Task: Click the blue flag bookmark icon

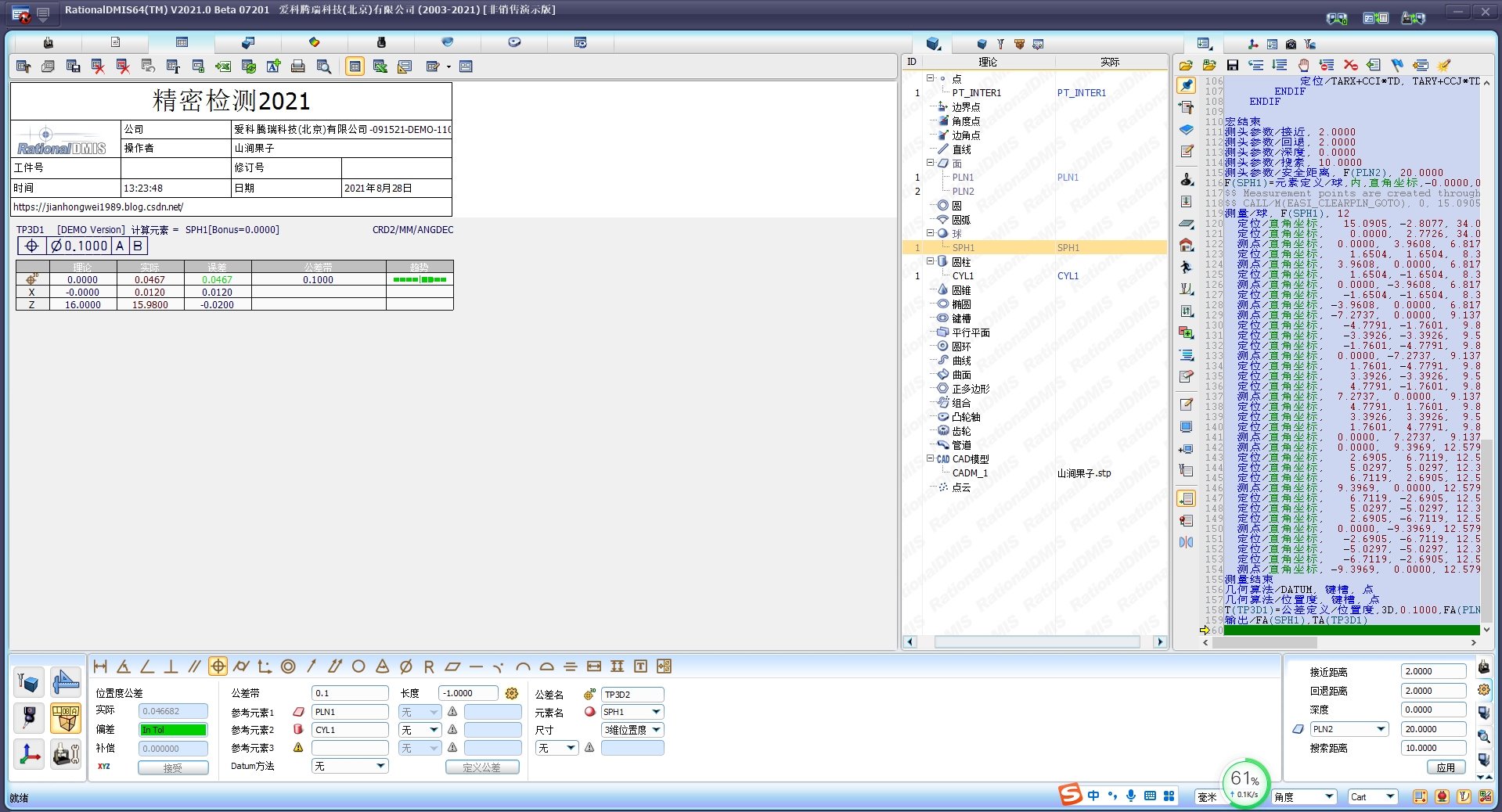Action: [x=1397, y=65]
